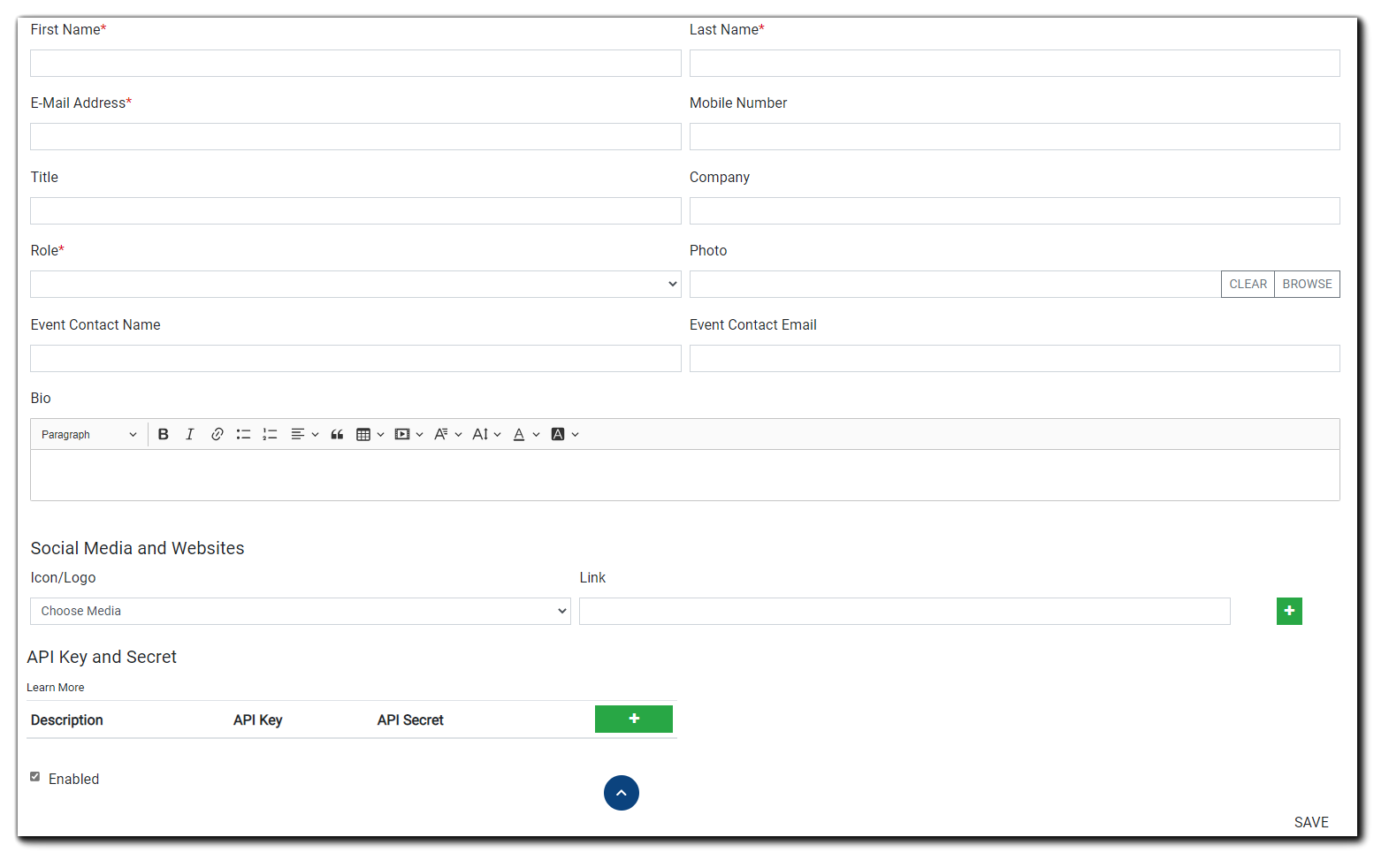The width and height of the screenshot is (1389, 868).
Task: Create a numbered list in Bio
Action: [x=270, y=434]
